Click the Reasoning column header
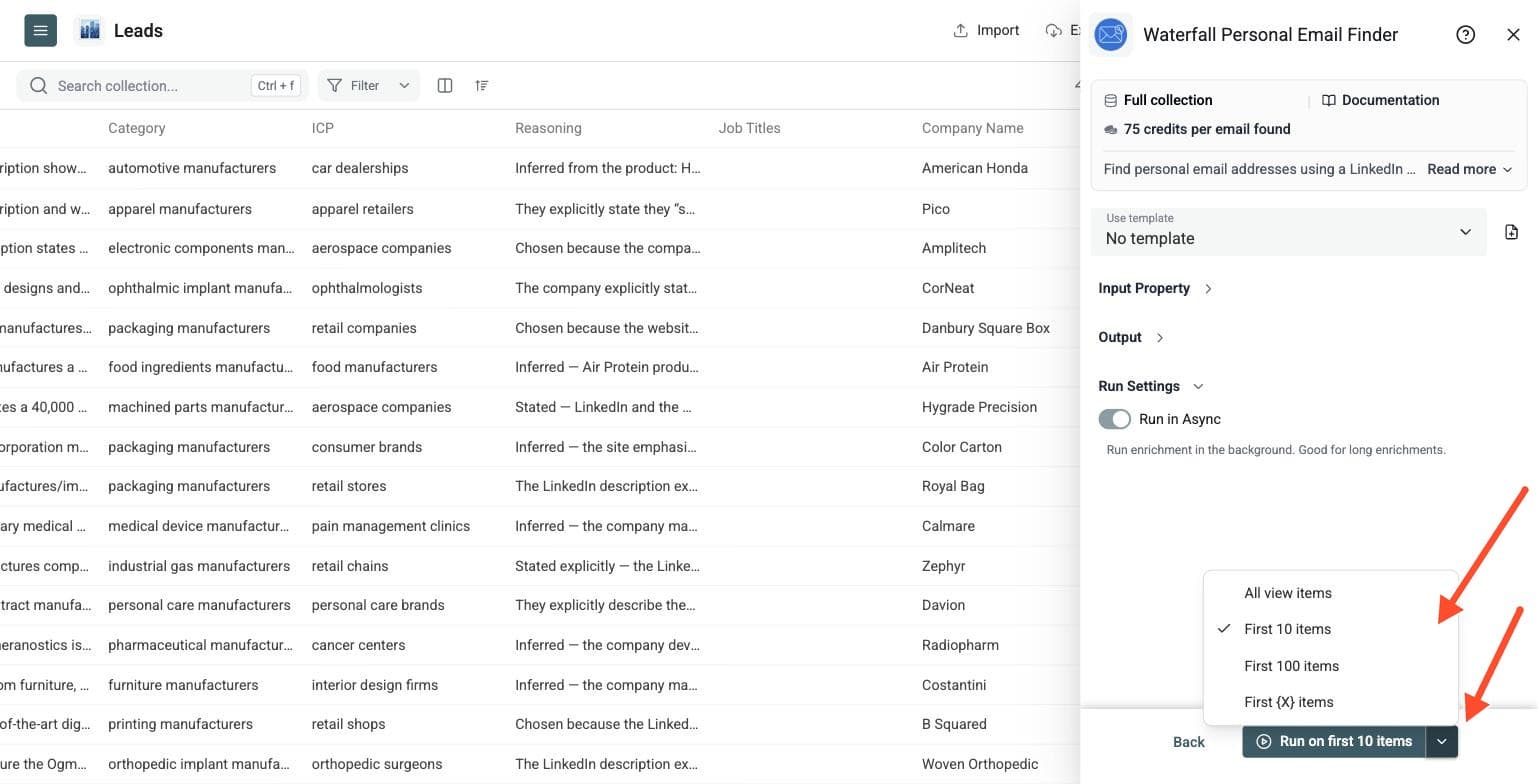Image resolution: width=1538 pixels, height=784 pixels. (548, 128)
